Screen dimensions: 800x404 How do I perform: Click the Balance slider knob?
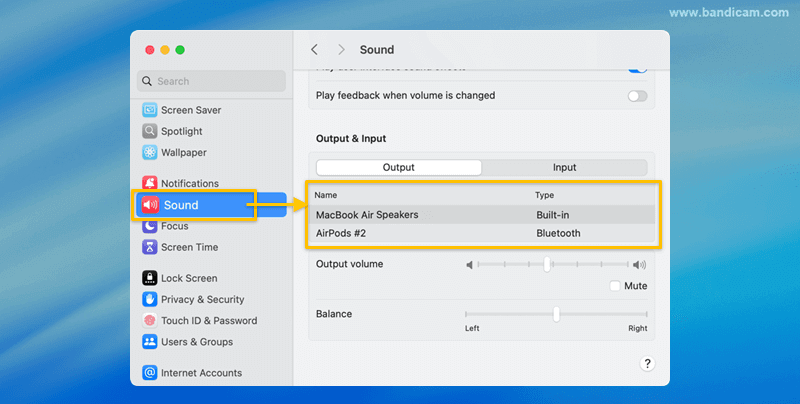556,314
